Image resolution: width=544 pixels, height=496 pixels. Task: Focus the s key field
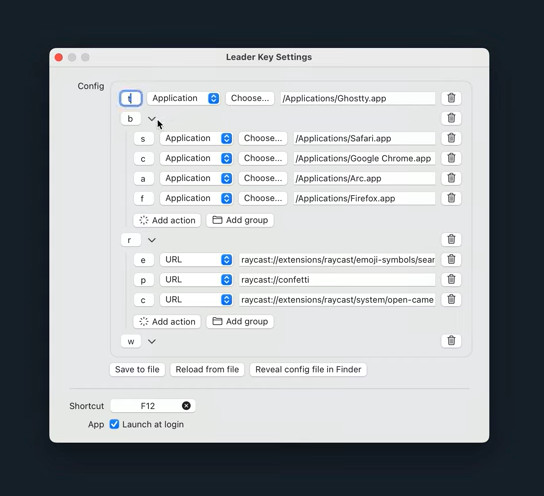tap(143, 139)
